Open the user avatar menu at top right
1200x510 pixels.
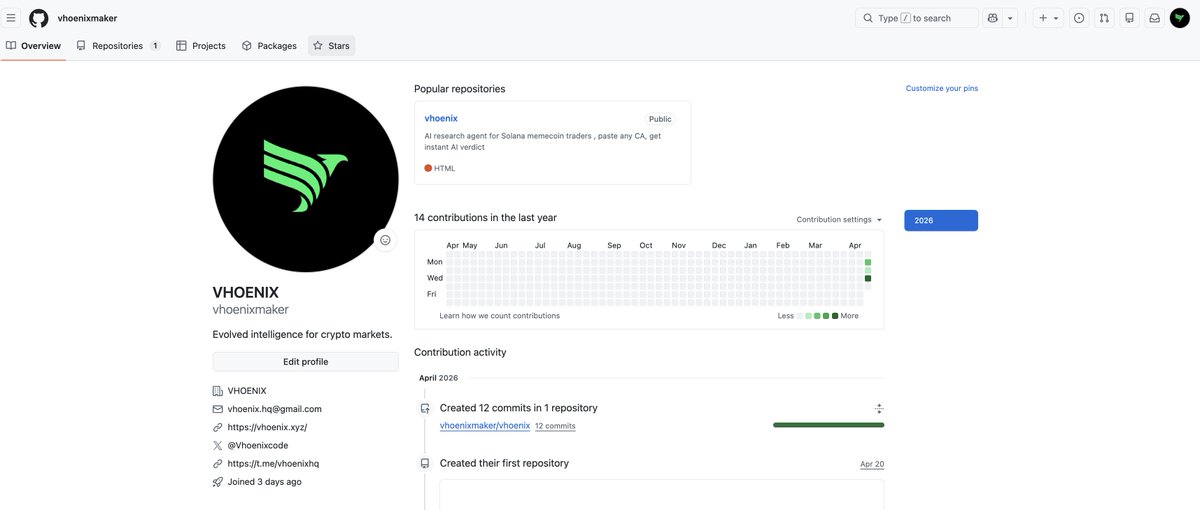[x=1180, y=18]
